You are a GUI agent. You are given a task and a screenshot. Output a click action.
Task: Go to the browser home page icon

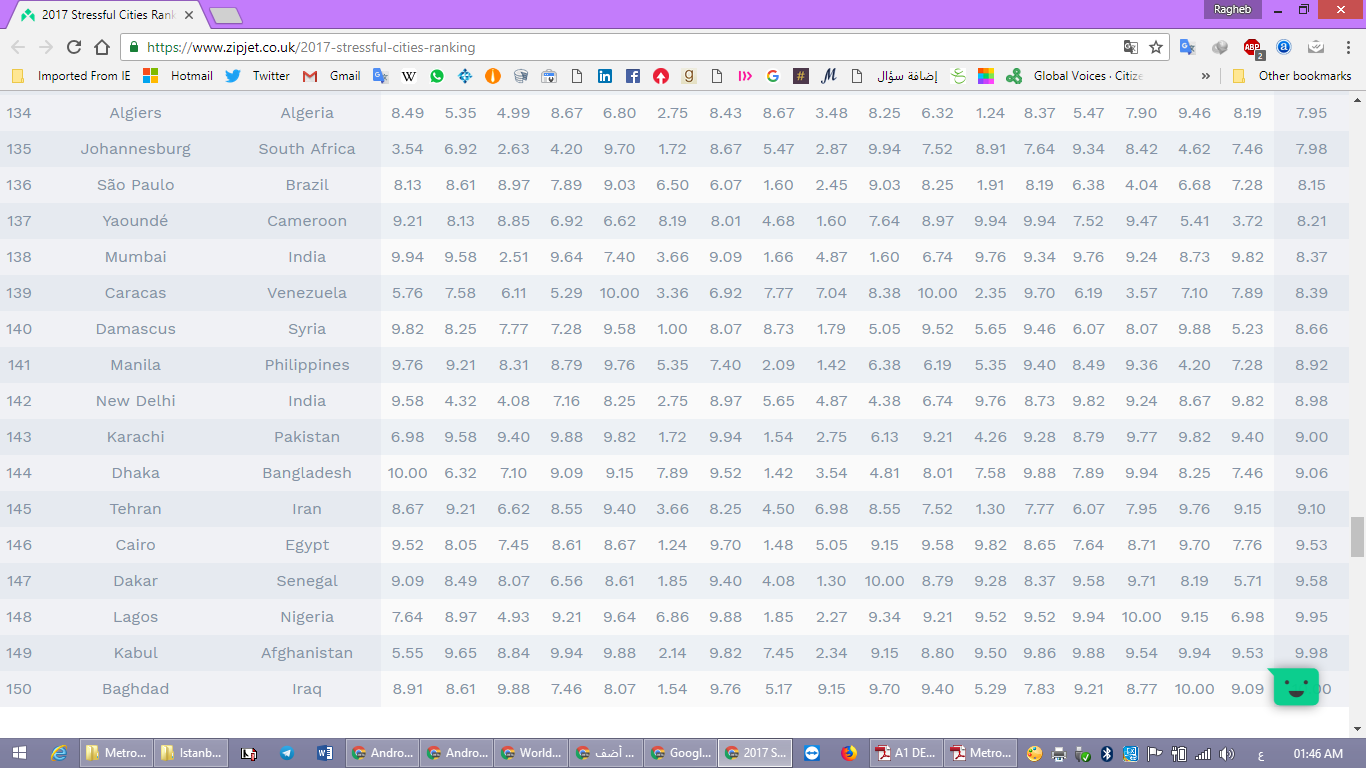102,47
